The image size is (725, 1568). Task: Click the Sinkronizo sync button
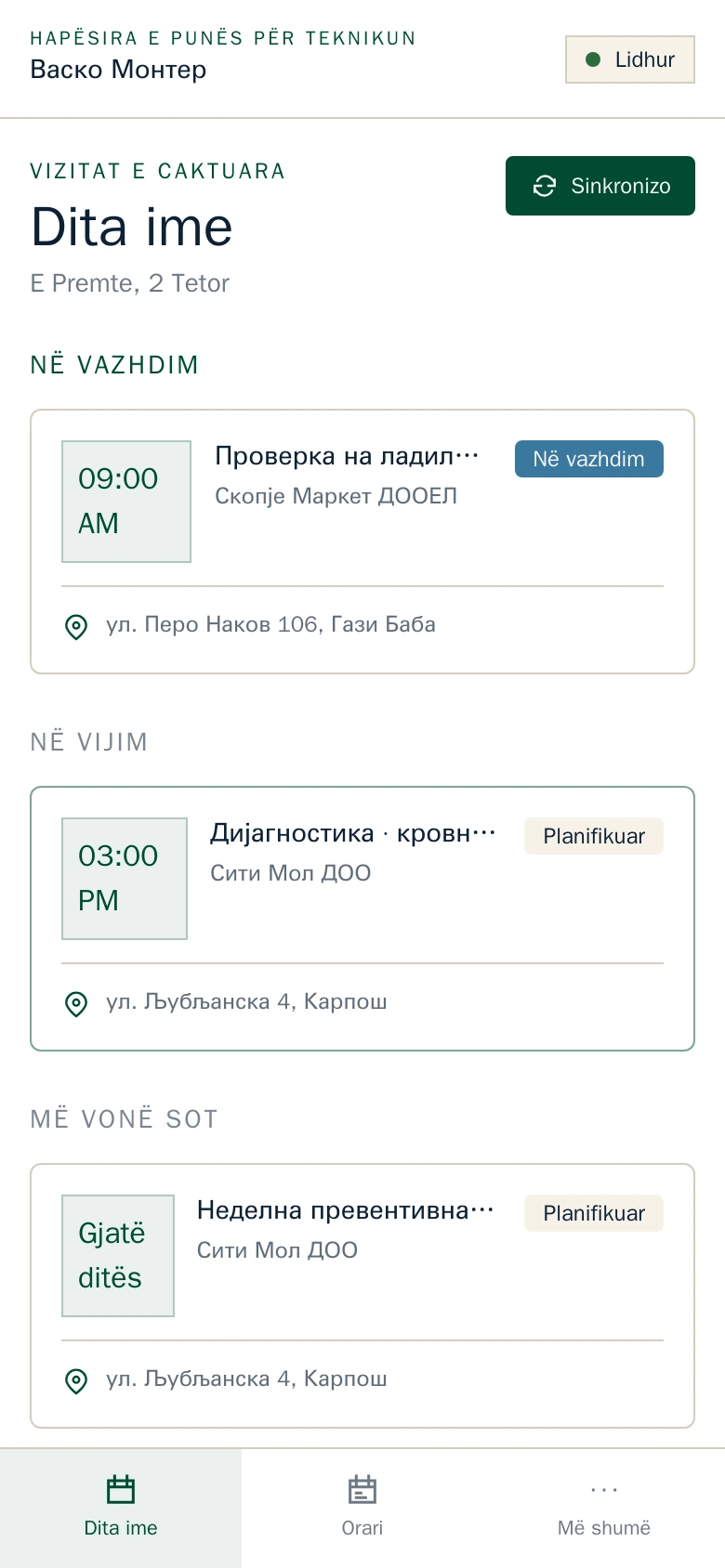(600, 186)
